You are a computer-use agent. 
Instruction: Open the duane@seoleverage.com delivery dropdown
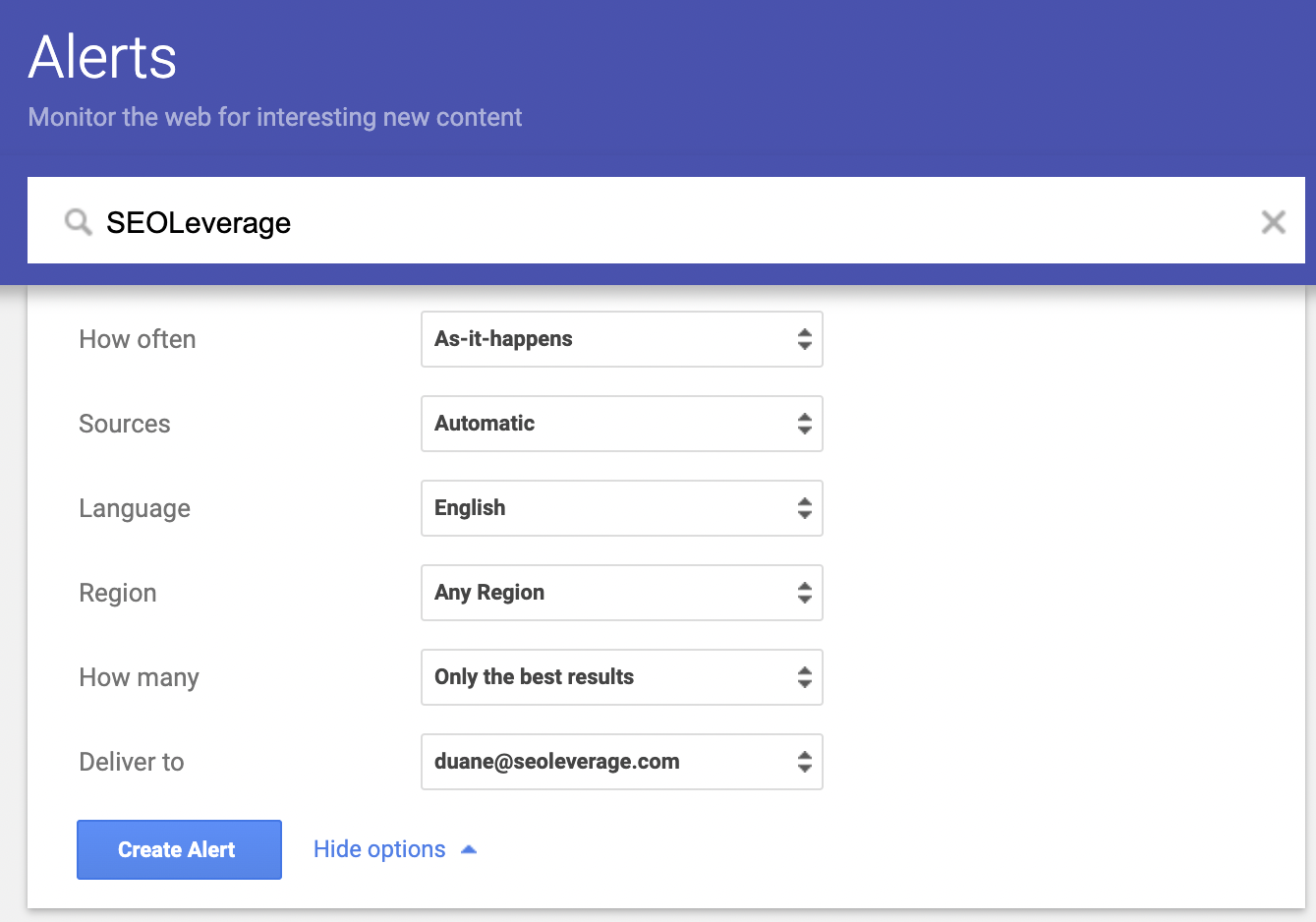click(x=621, y=762)
